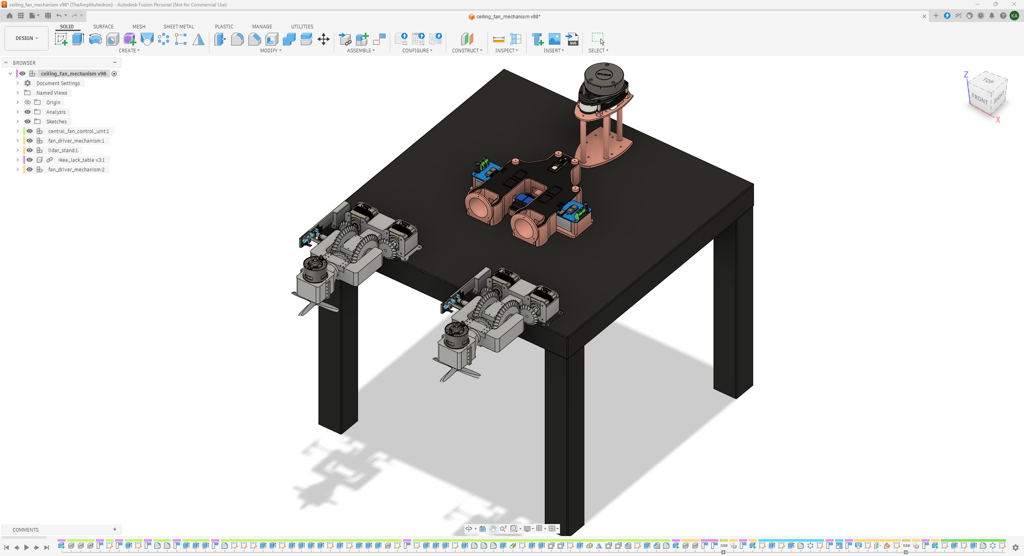Select the Chamfer tool
Image resolution: width=1024 pixels, height=556 pixels.
255,39
